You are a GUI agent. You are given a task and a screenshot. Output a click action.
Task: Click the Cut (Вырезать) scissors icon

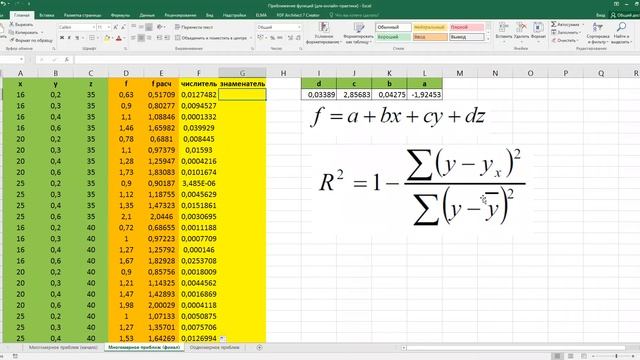[x=12, y=24]
